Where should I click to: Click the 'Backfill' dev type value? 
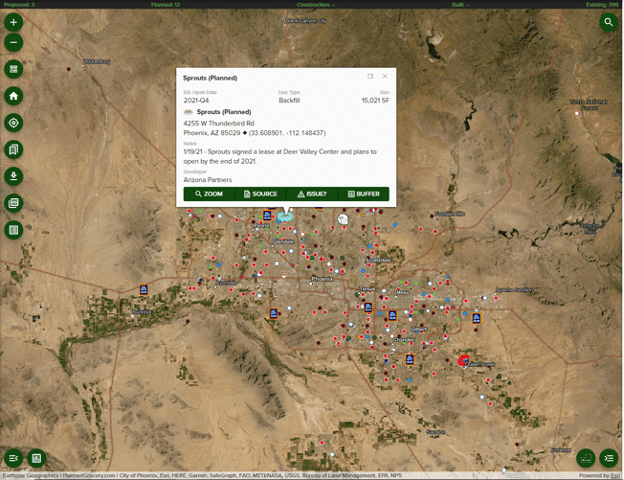[289, 101]
